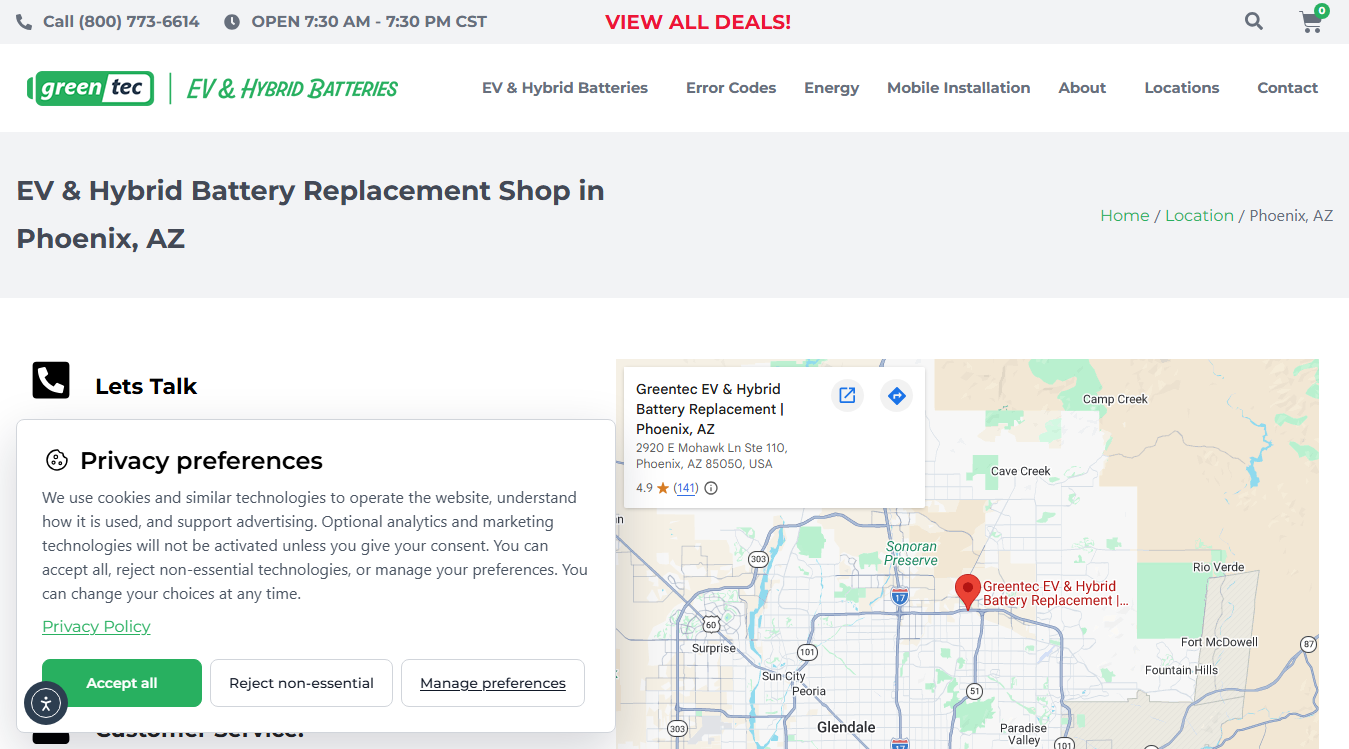Click Fountain Hills on the map
Screen dimensions: 1349x749
click(x=1181, y=670)
